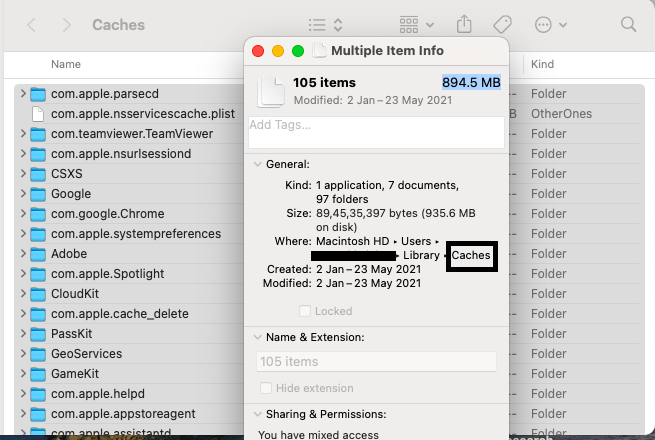The width and height of the screenshot is (655, 440).
Task: Select the CSXS folder icon
Action: coord(38,174)
